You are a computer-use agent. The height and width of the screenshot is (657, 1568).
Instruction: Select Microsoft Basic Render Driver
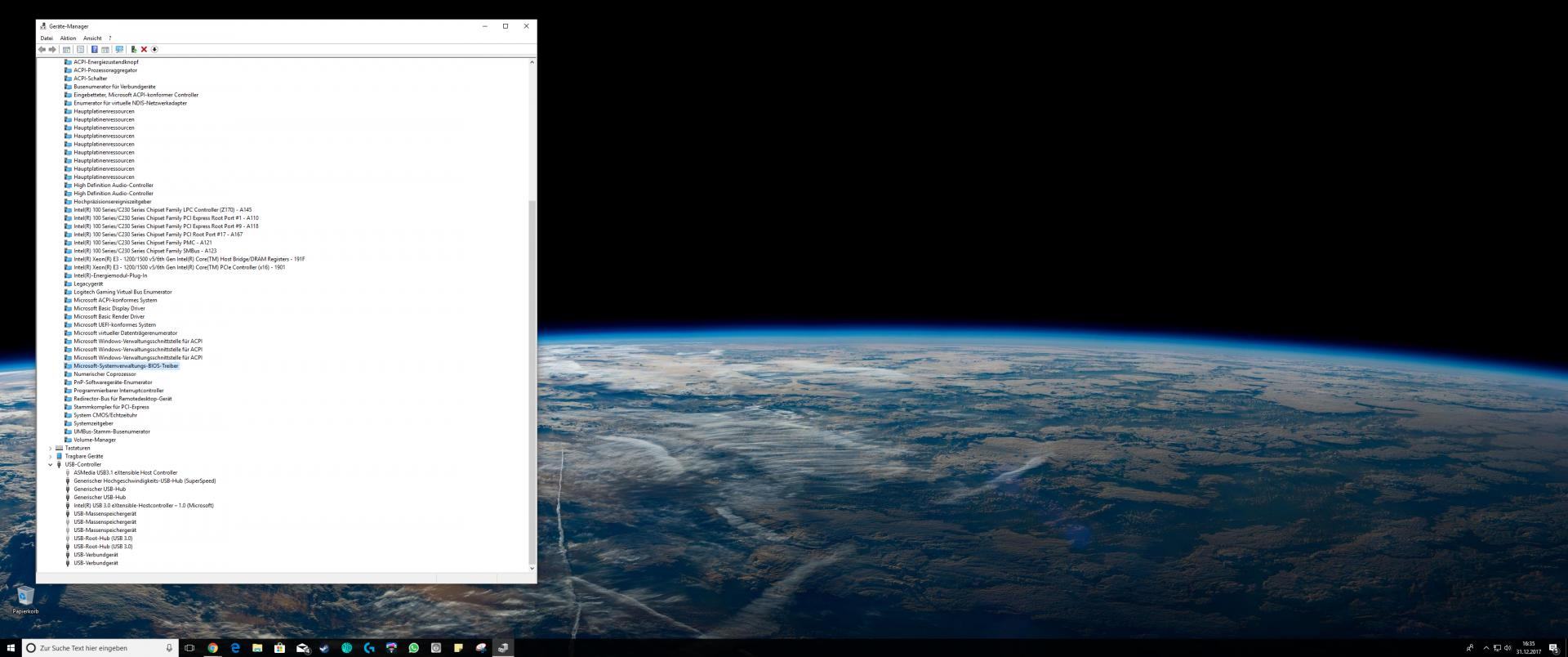tap(109, 316)
